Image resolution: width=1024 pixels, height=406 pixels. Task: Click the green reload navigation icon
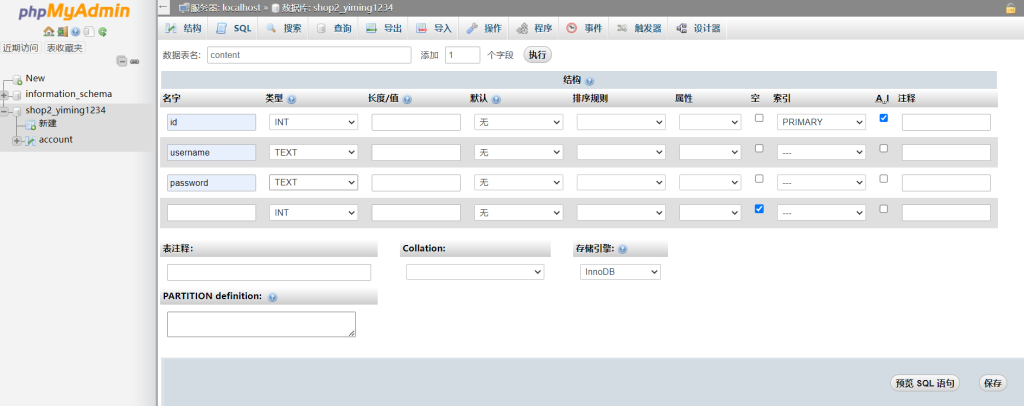click(102, 32)
